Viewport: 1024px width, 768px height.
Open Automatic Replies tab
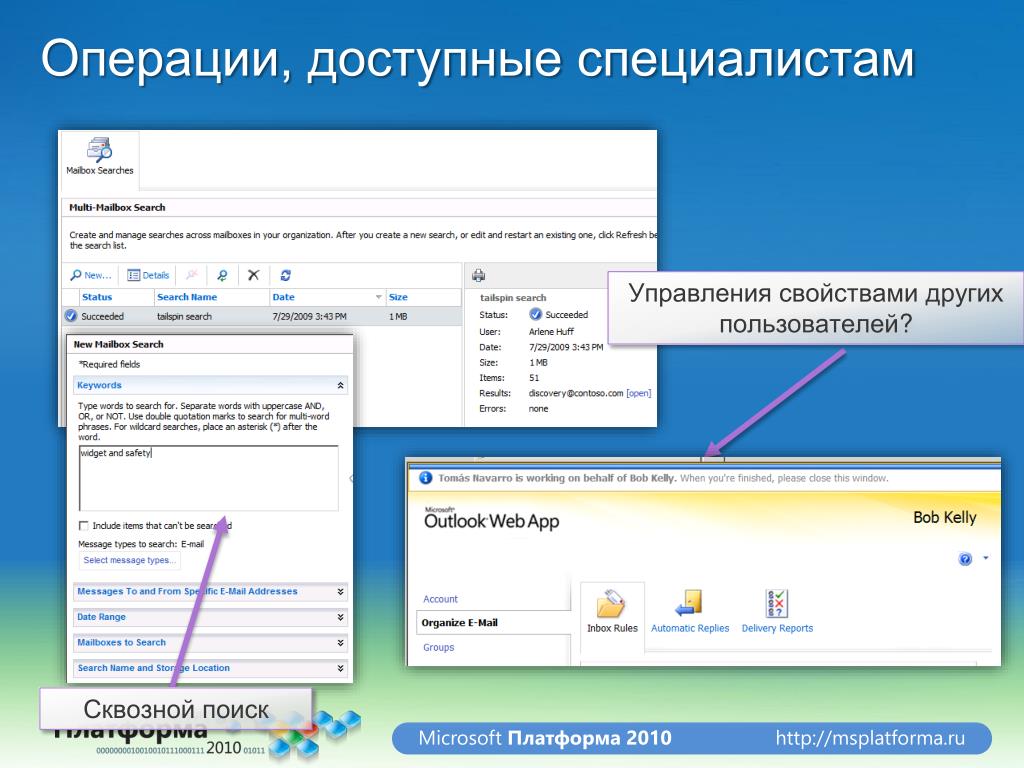point(690,611)
